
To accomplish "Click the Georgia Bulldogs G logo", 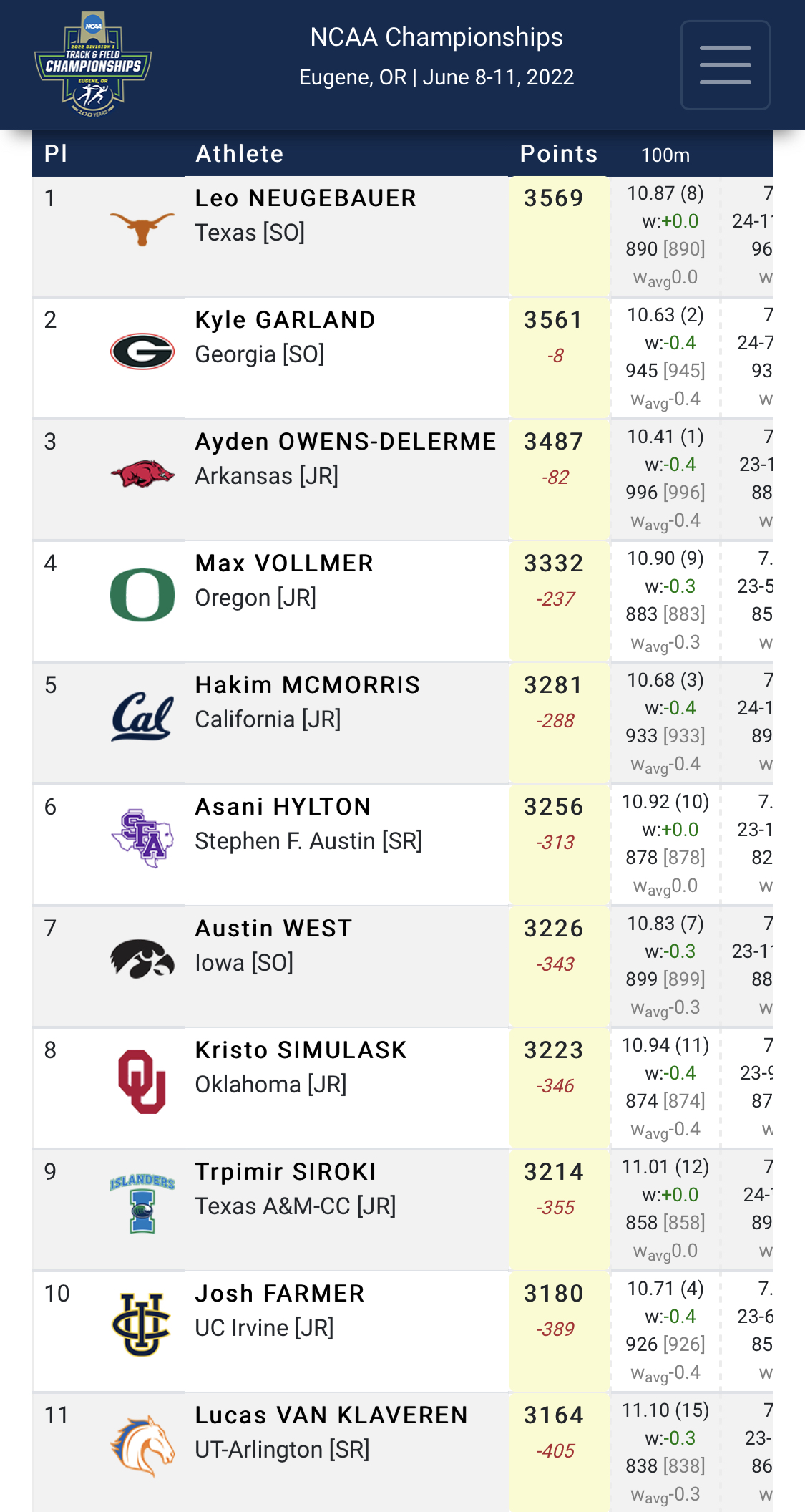I will click(x=142, y=352).
